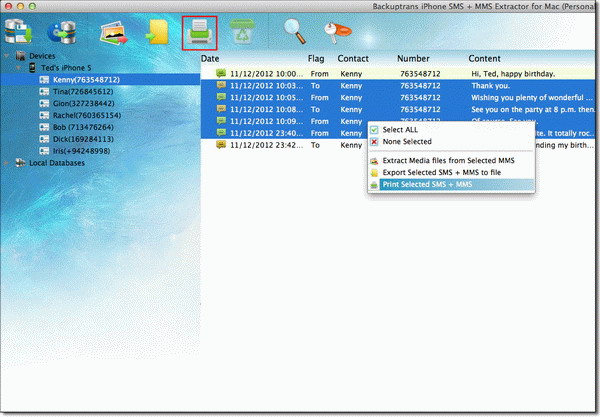Open Bob (713476264) conversation
600x417 pixels.
point(83,127)
